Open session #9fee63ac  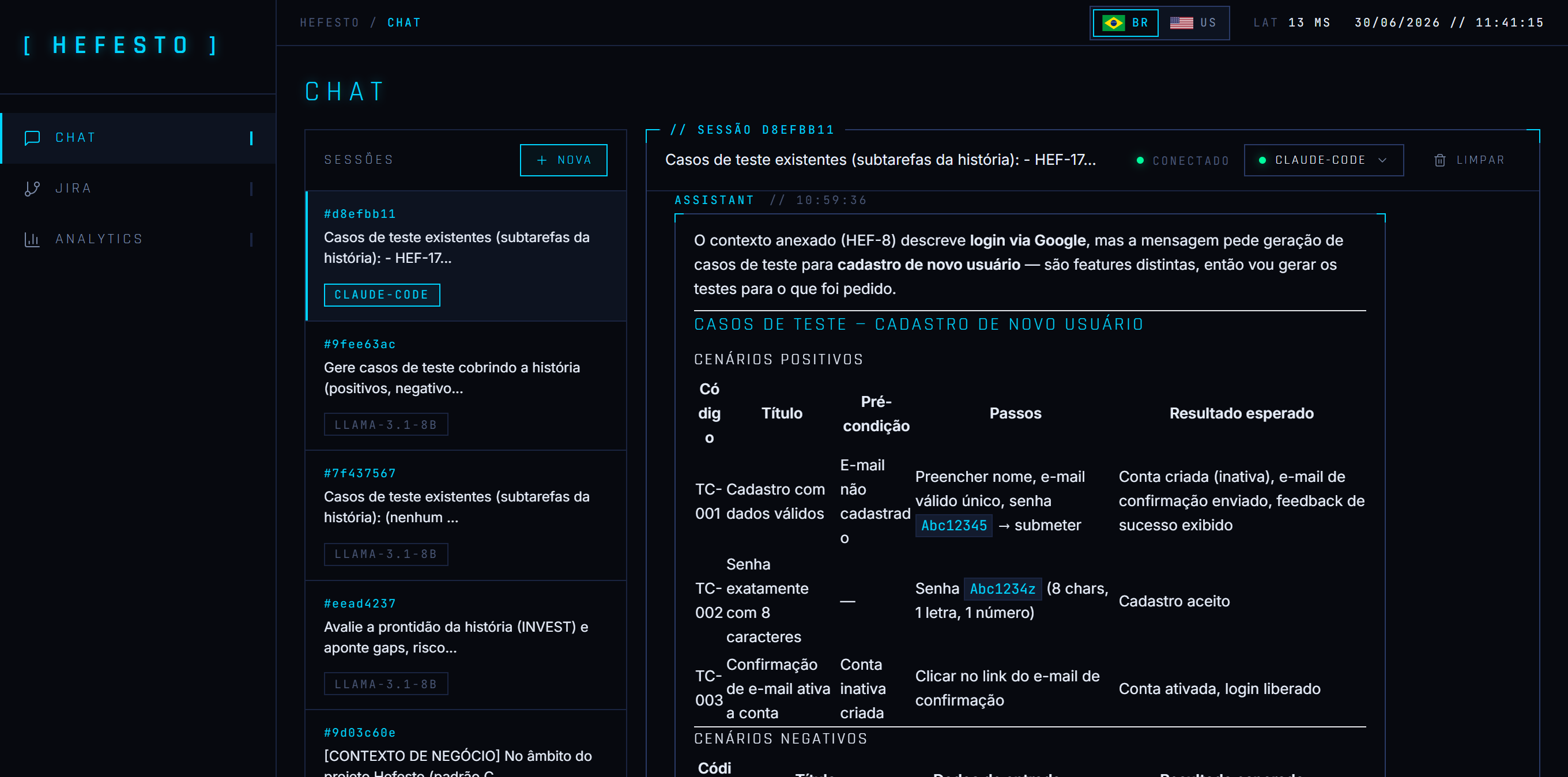pyautogui.click(x=466, y=386)
